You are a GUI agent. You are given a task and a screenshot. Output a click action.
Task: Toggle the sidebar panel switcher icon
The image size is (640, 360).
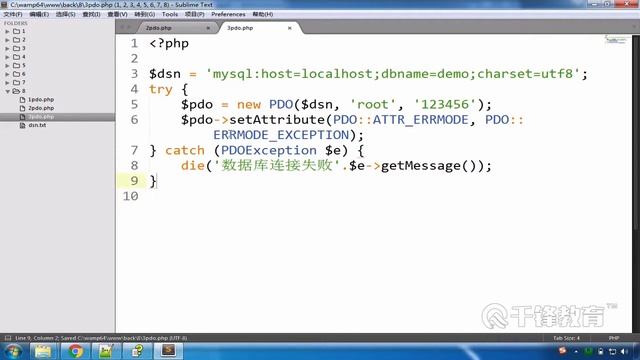point(8,338)
